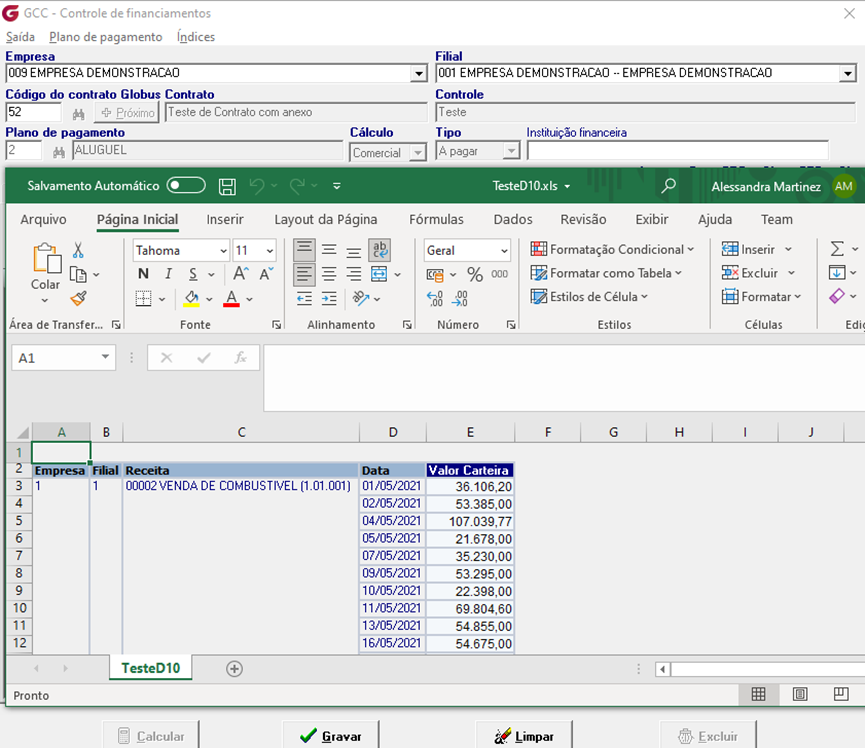
Task: Open the Empresa dropdown
Action: tap(419, 73)
